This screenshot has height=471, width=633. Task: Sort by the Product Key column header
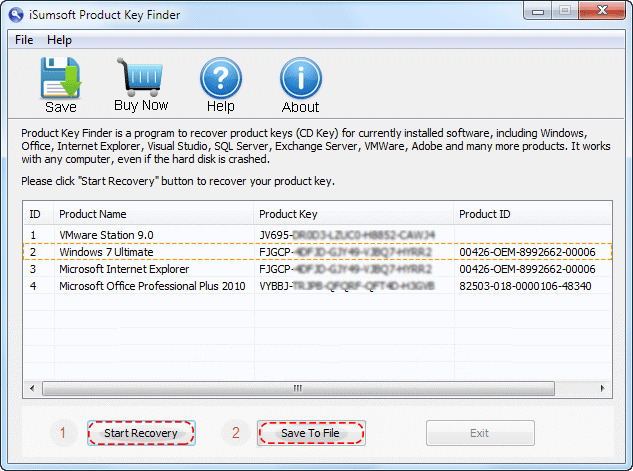tap(354, 214)
